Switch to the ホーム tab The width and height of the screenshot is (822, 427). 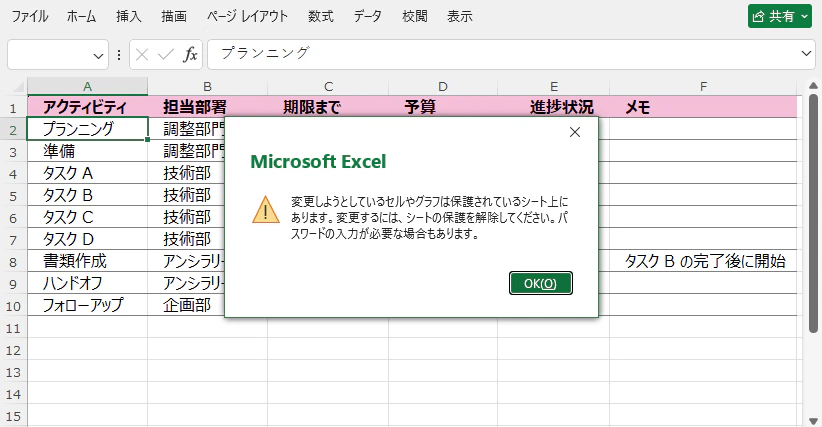(81, 16)
